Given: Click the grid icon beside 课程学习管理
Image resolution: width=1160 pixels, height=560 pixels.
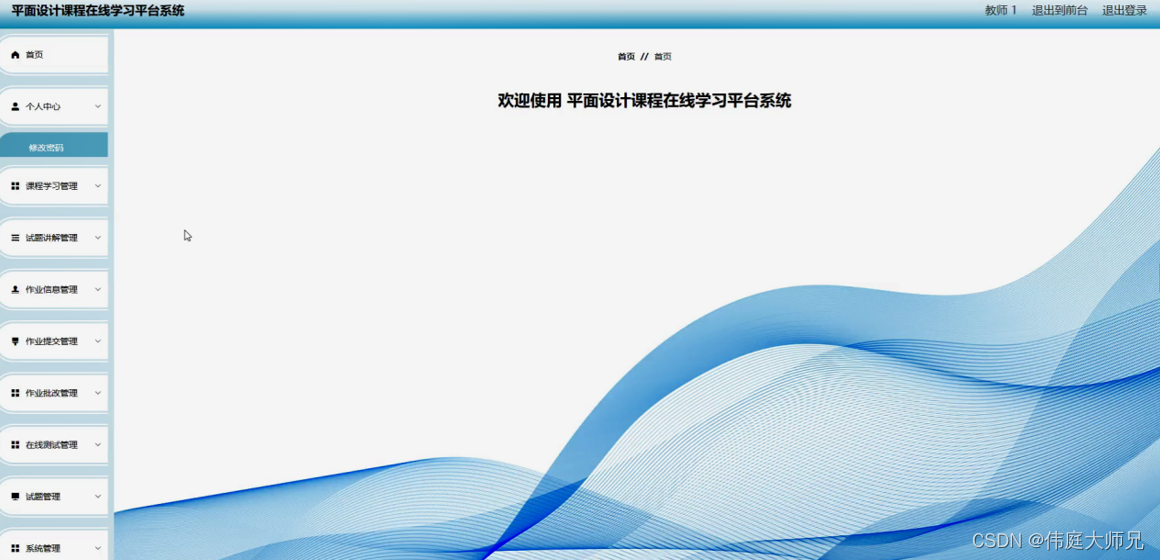Looking at the screenshot, I should (15, 186).
